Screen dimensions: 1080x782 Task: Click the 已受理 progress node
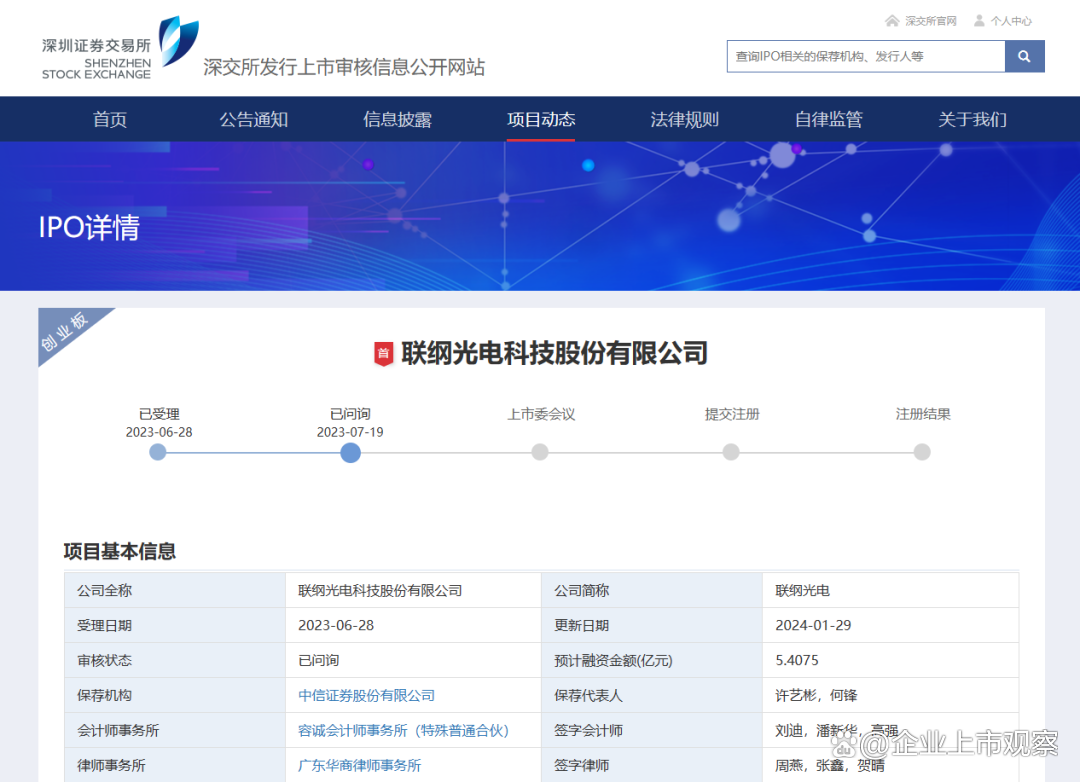pos(157,452)
